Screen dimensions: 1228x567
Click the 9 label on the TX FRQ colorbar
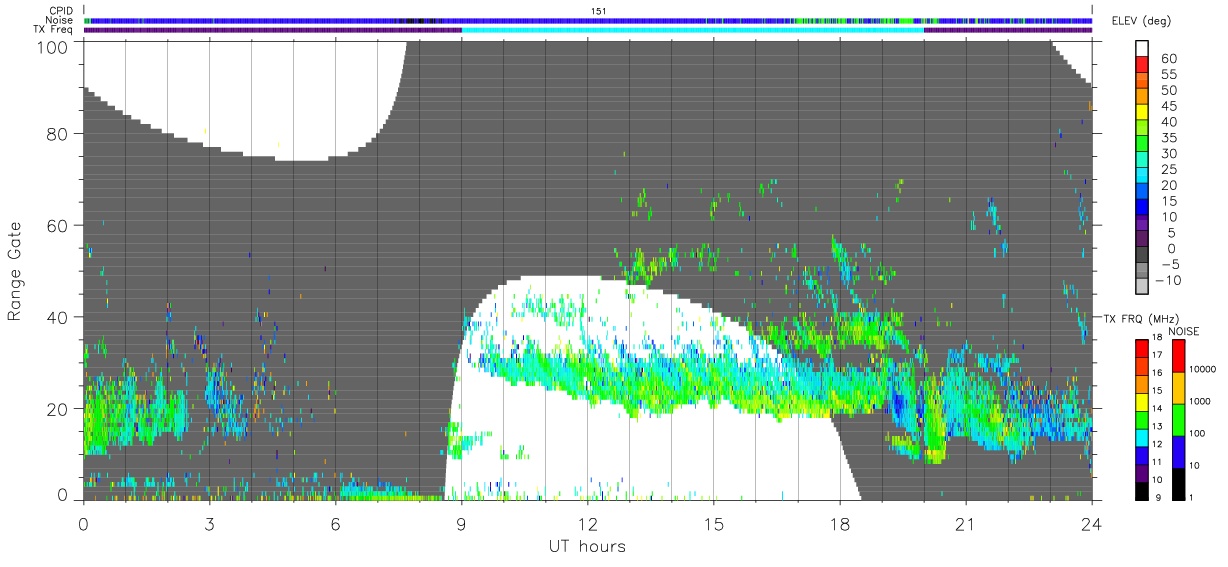[1156, 497]
